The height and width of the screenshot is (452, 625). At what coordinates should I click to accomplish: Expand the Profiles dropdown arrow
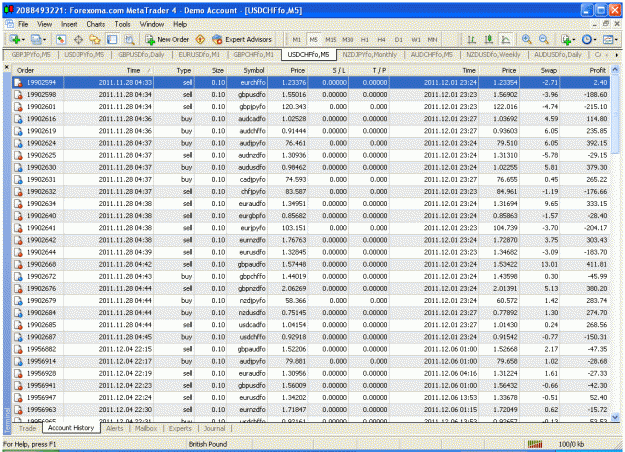pyautogui.click(x=44, y=40)
